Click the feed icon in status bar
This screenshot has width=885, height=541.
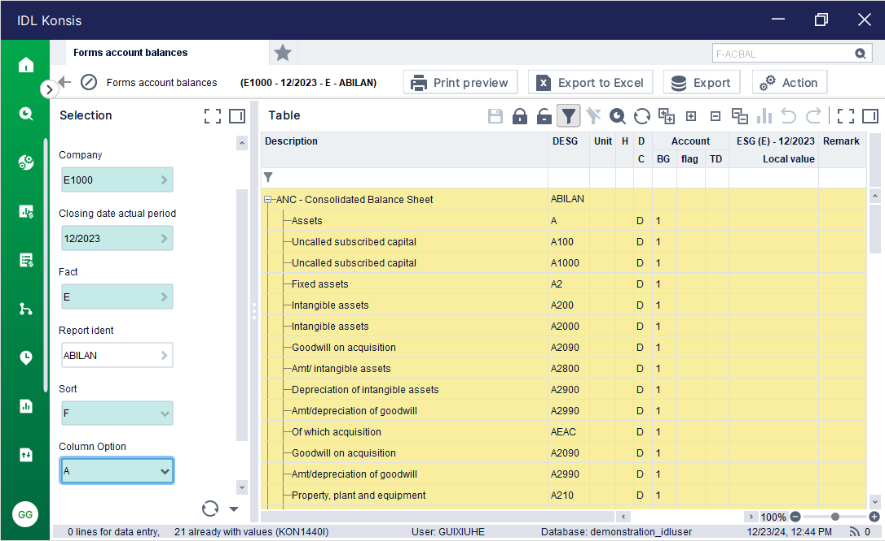coord(854,531)
